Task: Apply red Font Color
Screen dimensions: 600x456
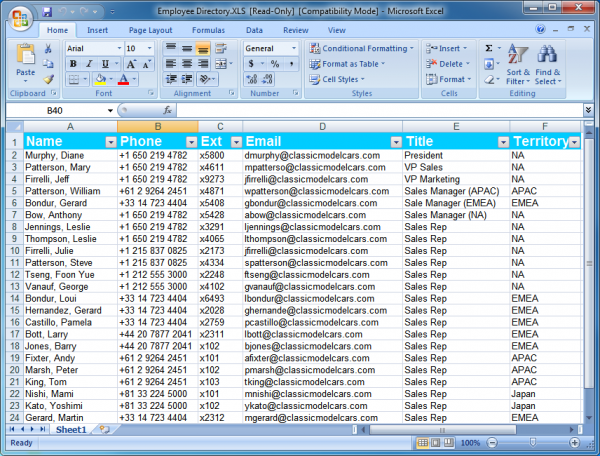Action: [x=123, y=79]
